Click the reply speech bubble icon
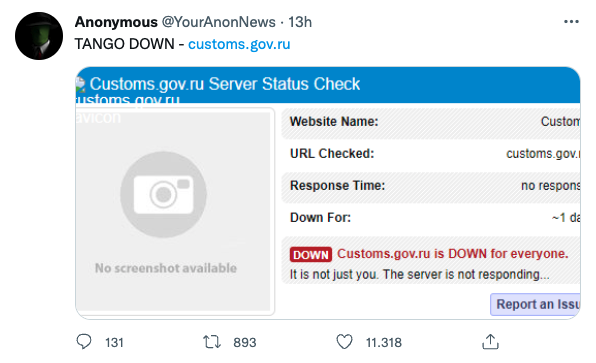The width and height of the screenshot is (596, 363). pos(84,342)
